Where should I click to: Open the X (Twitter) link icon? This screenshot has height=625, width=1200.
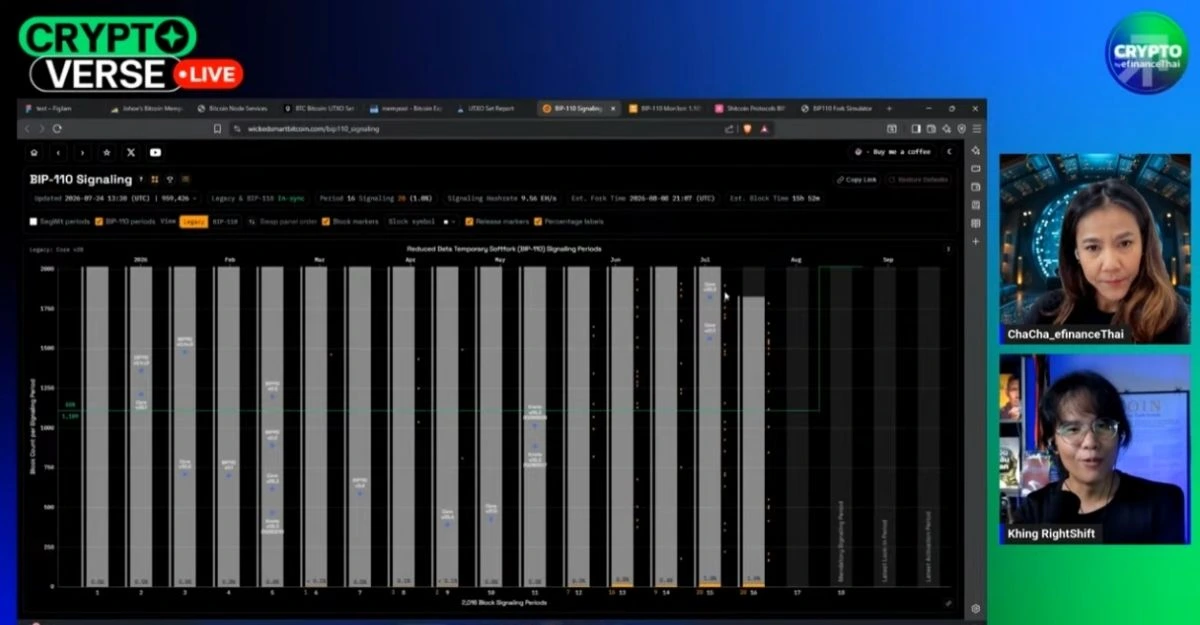click(x=131, y=152)
